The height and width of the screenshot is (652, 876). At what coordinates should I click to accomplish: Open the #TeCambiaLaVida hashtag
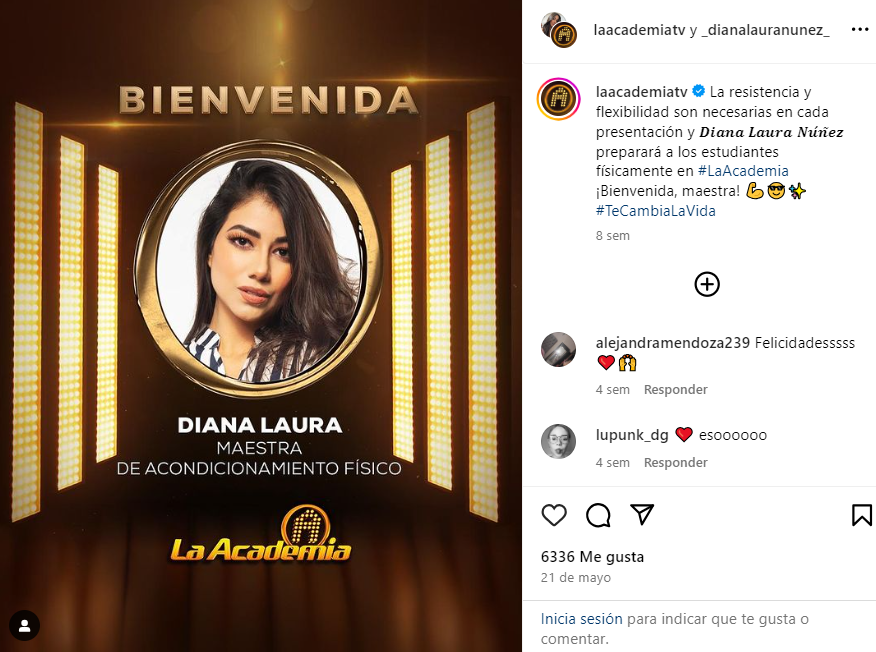click(655, 211)
